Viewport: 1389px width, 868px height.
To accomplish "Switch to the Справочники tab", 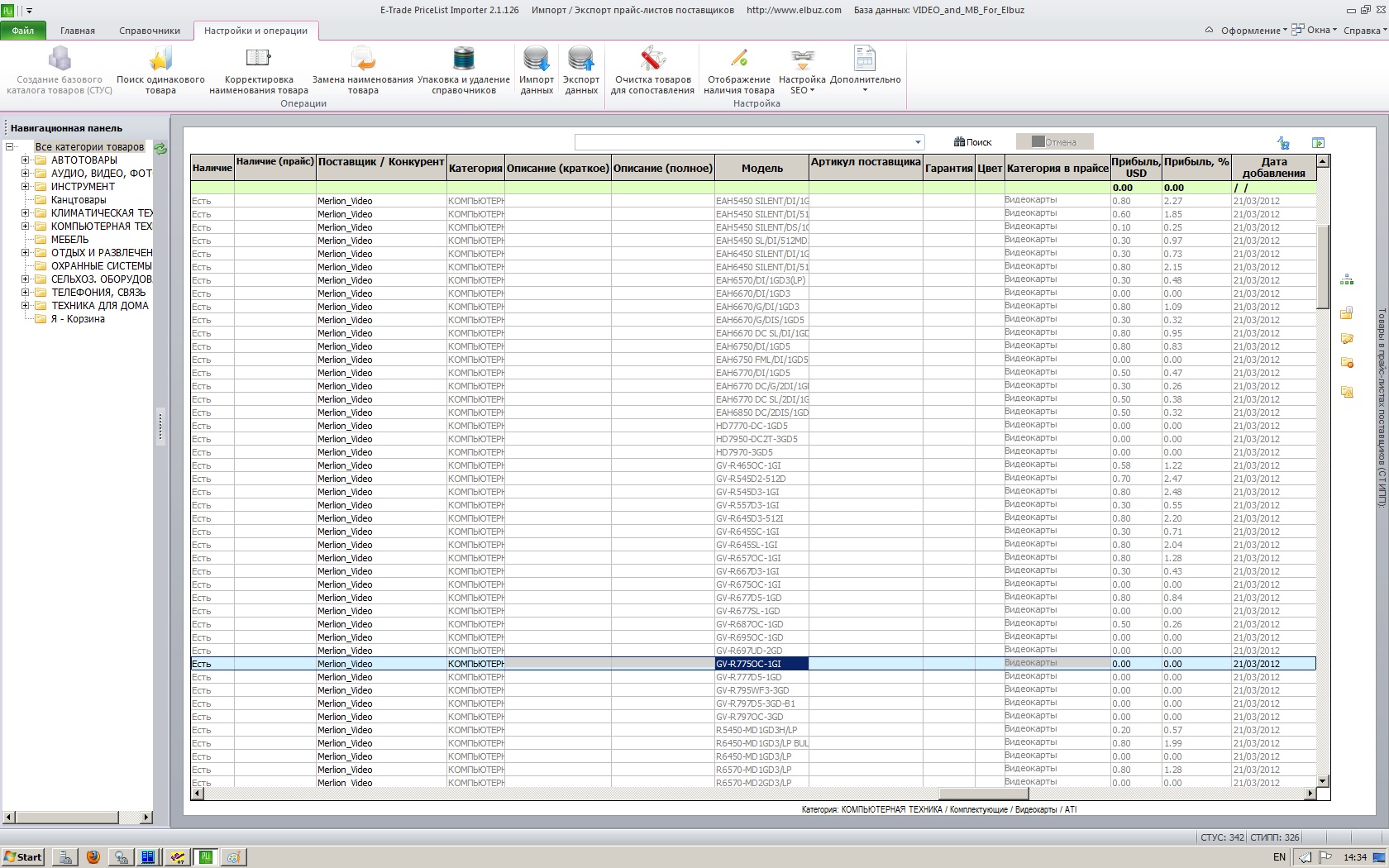I will (150, 31).
